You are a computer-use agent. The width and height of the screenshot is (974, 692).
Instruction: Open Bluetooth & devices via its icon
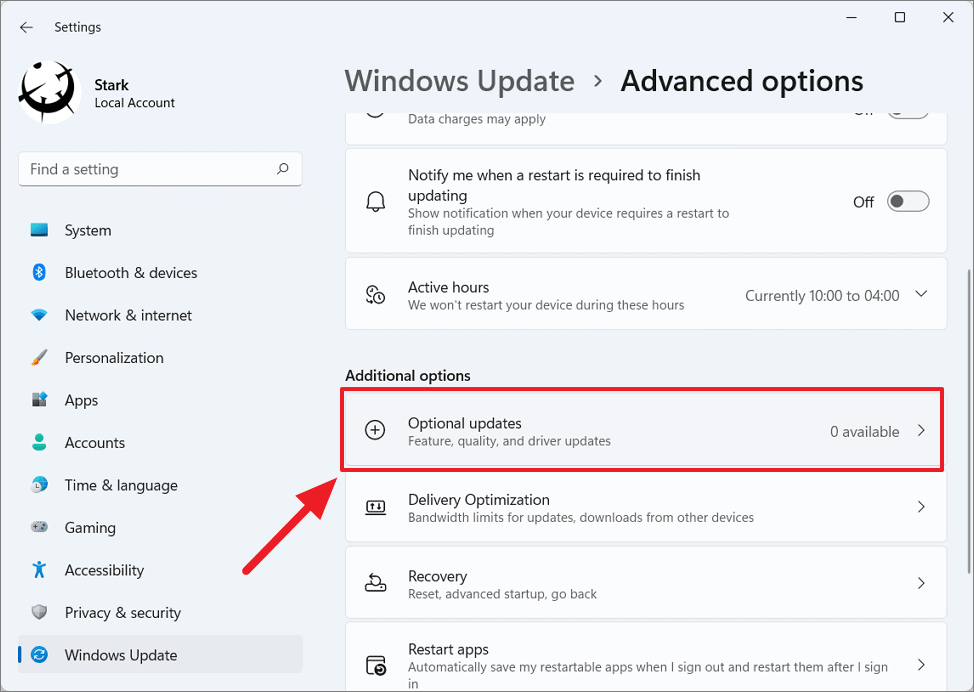pos(37,272)
